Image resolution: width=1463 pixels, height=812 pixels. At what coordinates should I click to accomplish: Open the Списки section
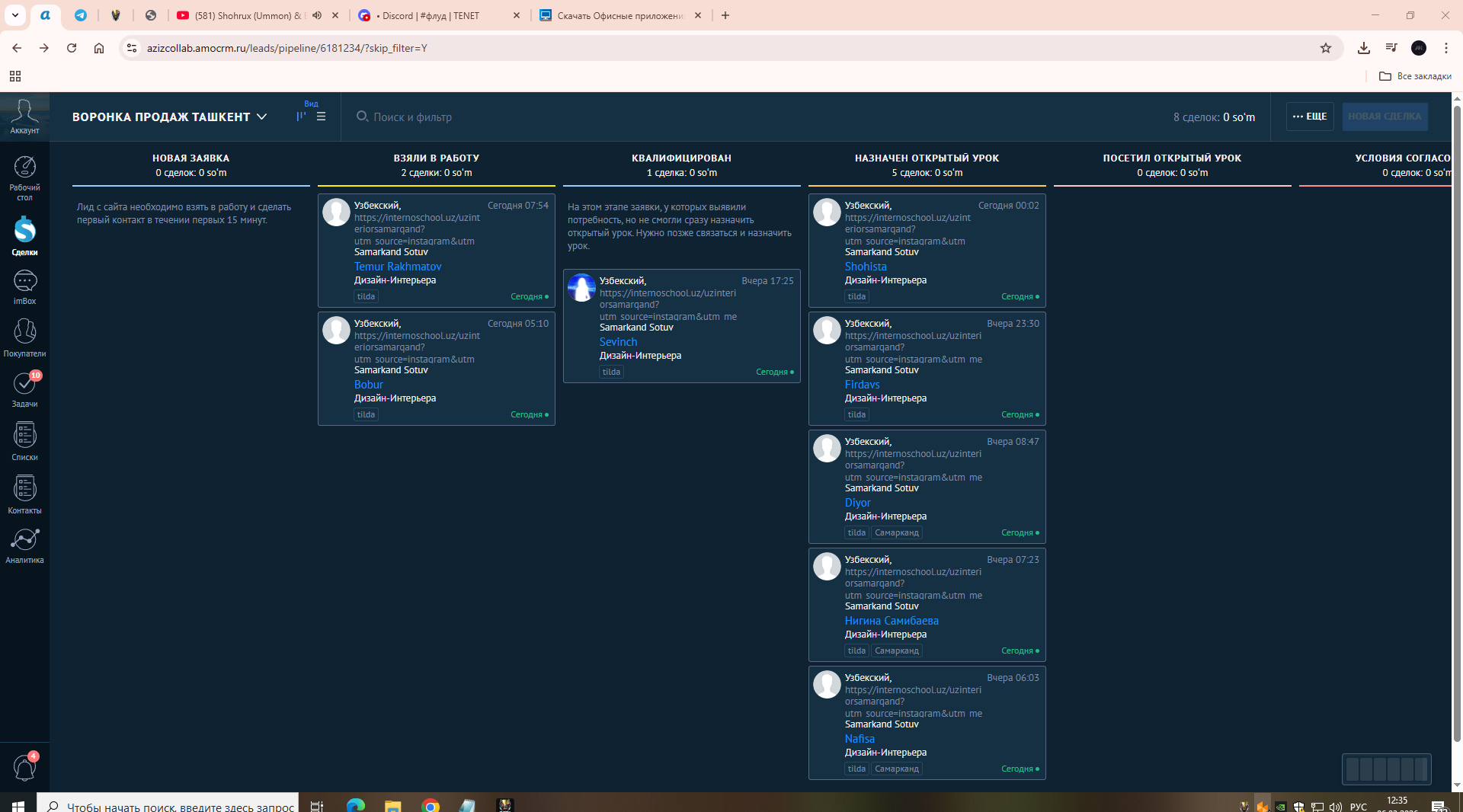24,442
